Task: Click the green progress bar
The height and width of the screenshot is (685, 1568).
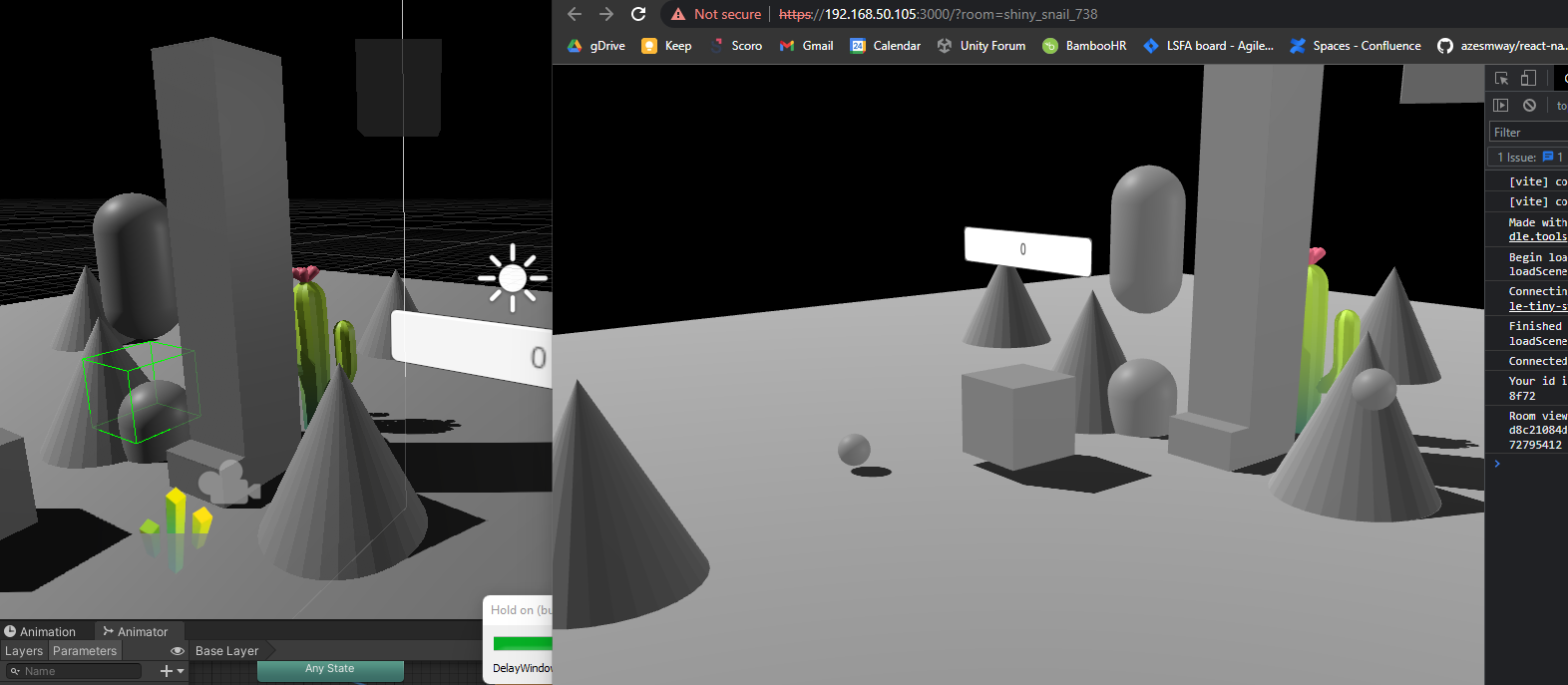Action: (522, 643)
